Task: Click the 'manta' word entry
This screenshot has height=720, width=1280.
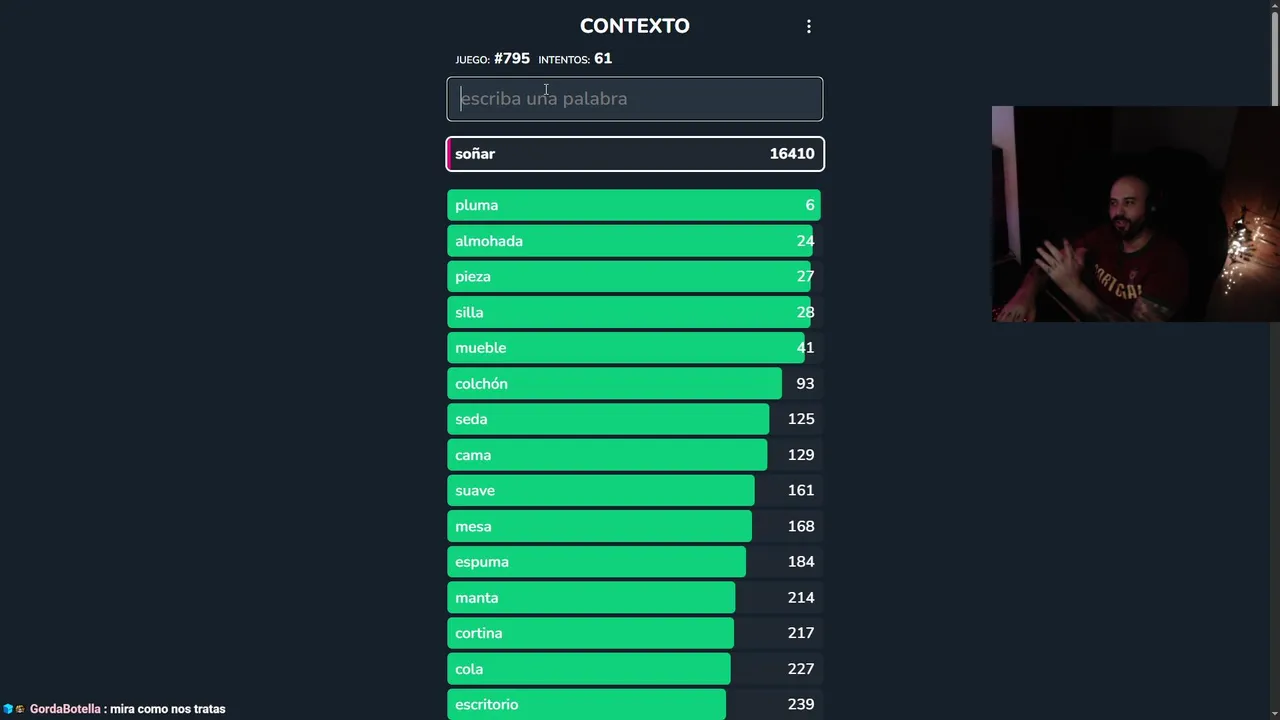Action: pos(634,598)
